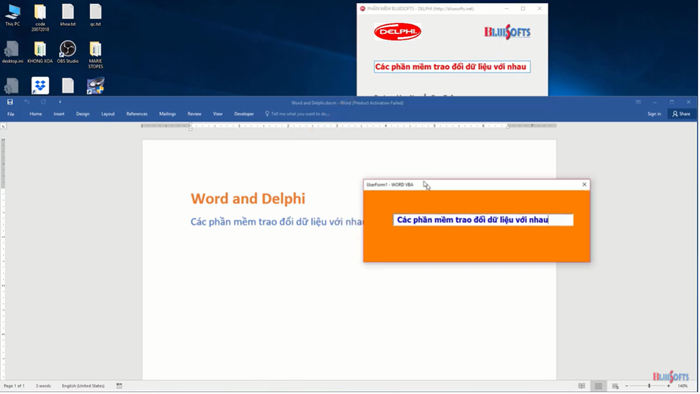Click the tab selector at the ruler corner
700x394 pixels.
click(3, 126)
